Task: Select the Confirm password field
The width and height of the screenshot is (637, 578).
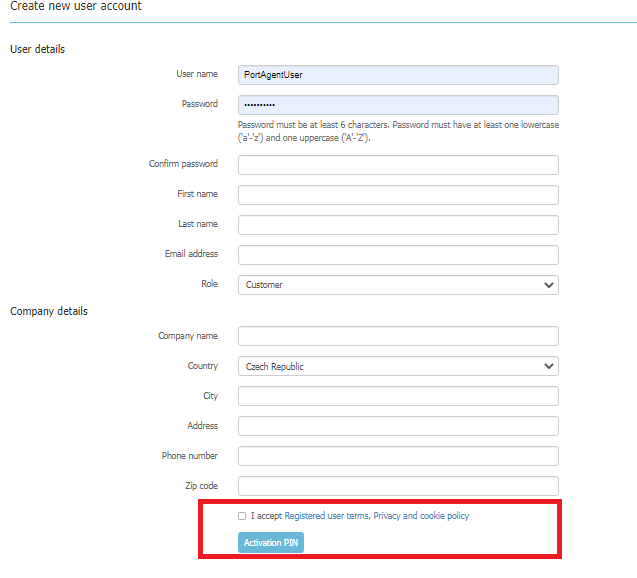Action: tap(398, 165)
